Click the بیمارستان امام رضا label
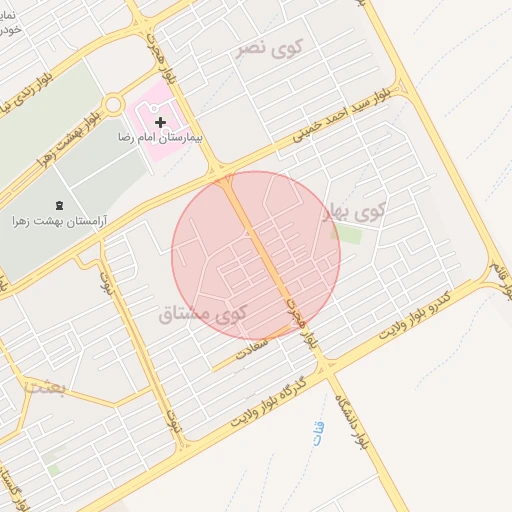Screen dimensions: 512x512 (160, 137)
